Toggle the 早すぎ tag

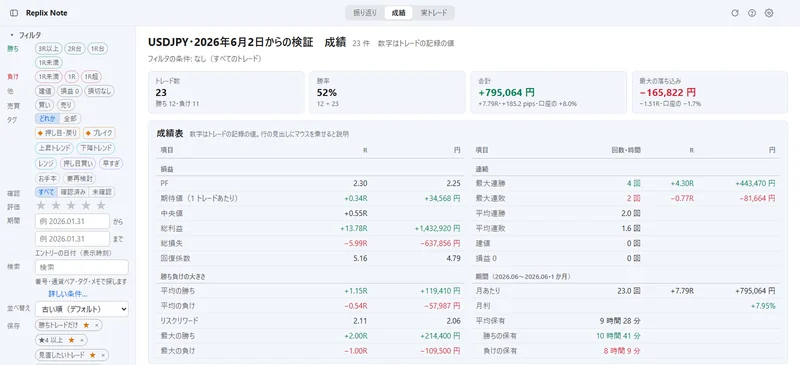pyautogui.click(x=110, y=163)
